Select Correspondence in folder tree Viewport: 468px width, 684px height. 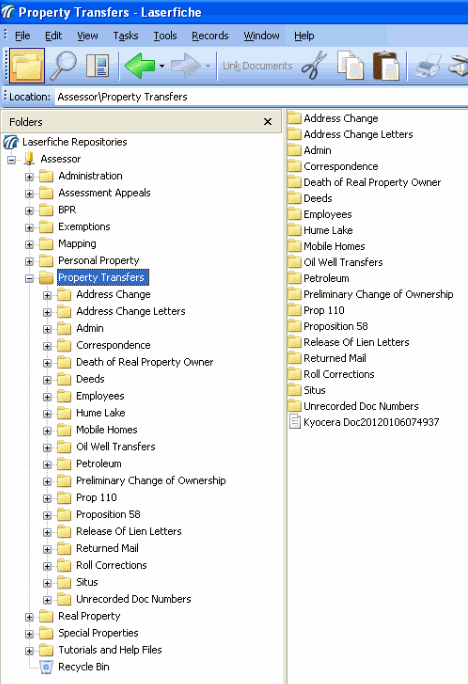point(113,345)
